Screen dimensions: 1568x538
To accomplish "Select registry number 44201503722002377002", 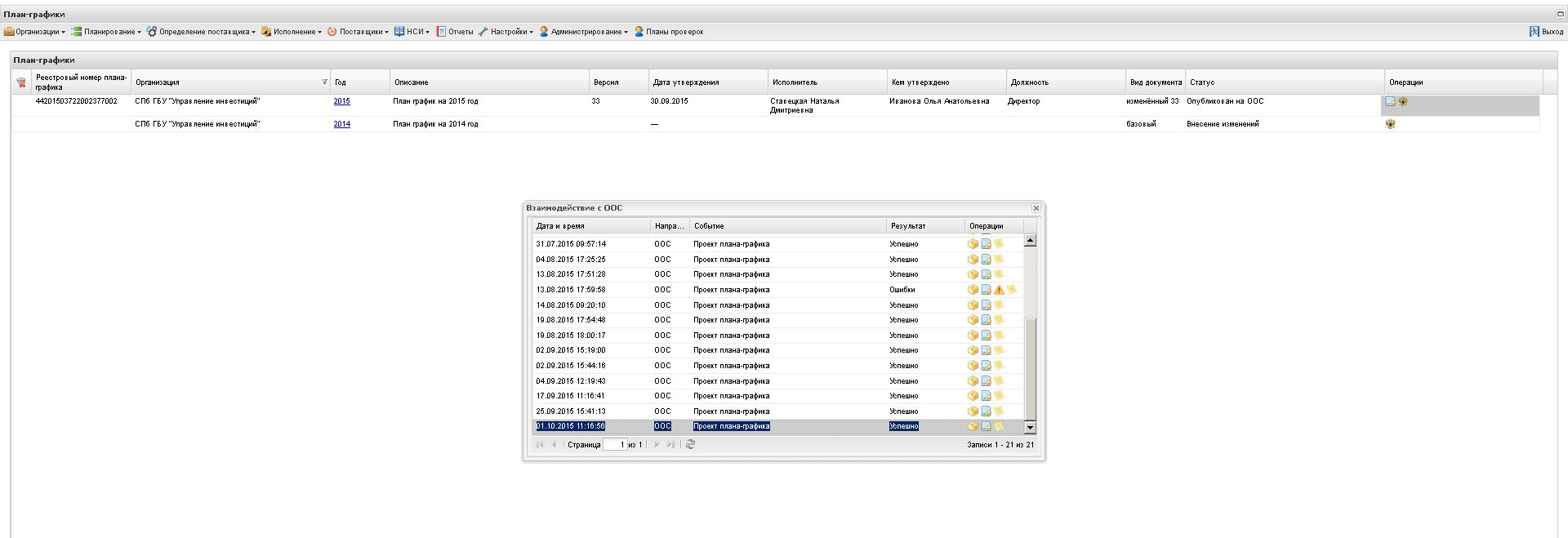I will 76,101.
